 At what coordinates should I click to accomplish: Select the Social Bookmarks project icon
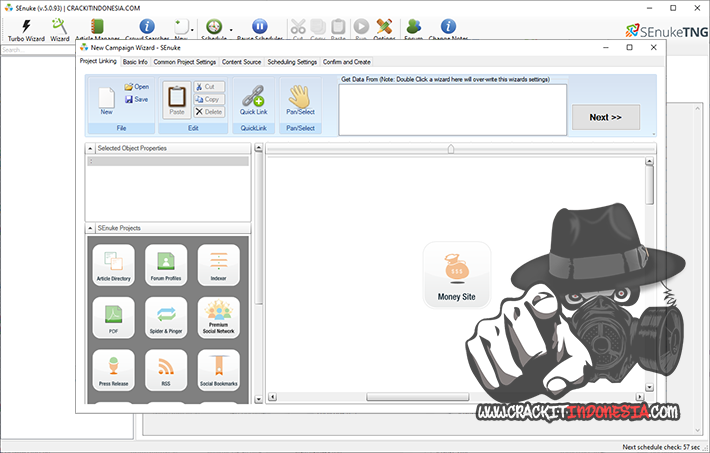click(218, 370)
